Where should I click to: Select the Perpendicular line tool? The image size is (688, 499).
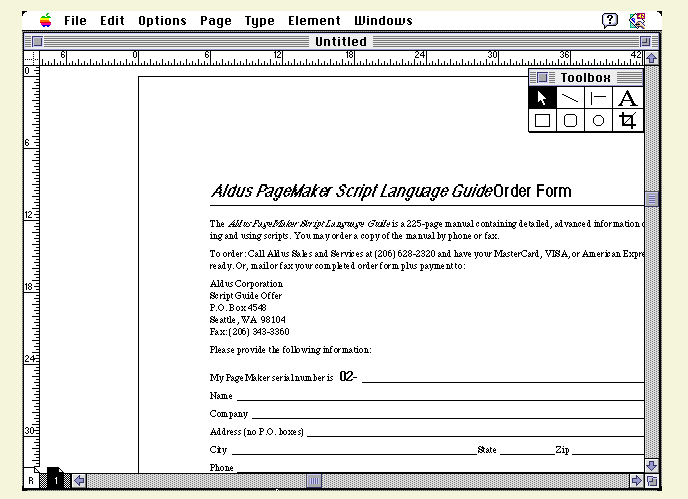pos(598,98)
